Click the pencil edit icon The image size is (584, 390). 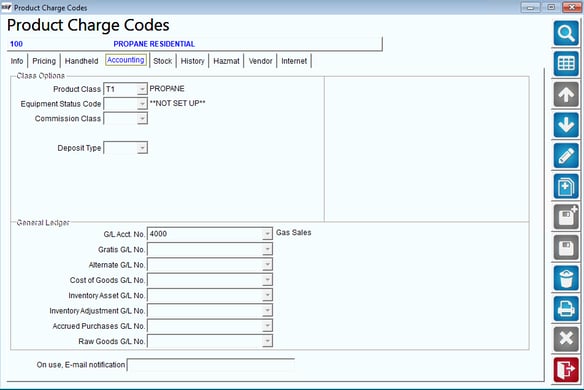(x=566, y=156)
